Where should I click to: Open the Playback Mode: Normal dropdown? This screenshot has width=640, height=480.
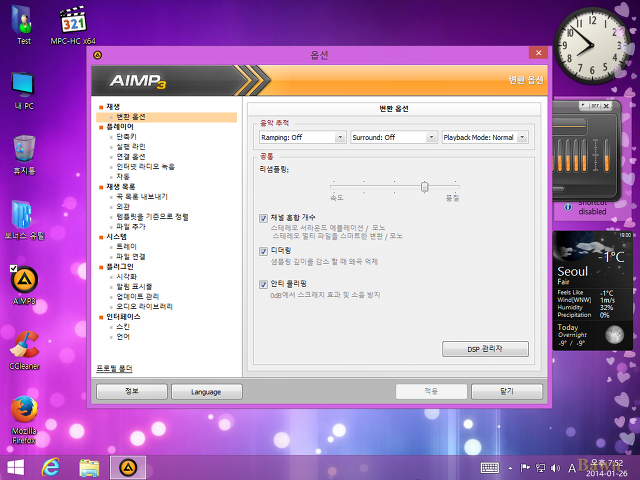pos(485,137)
